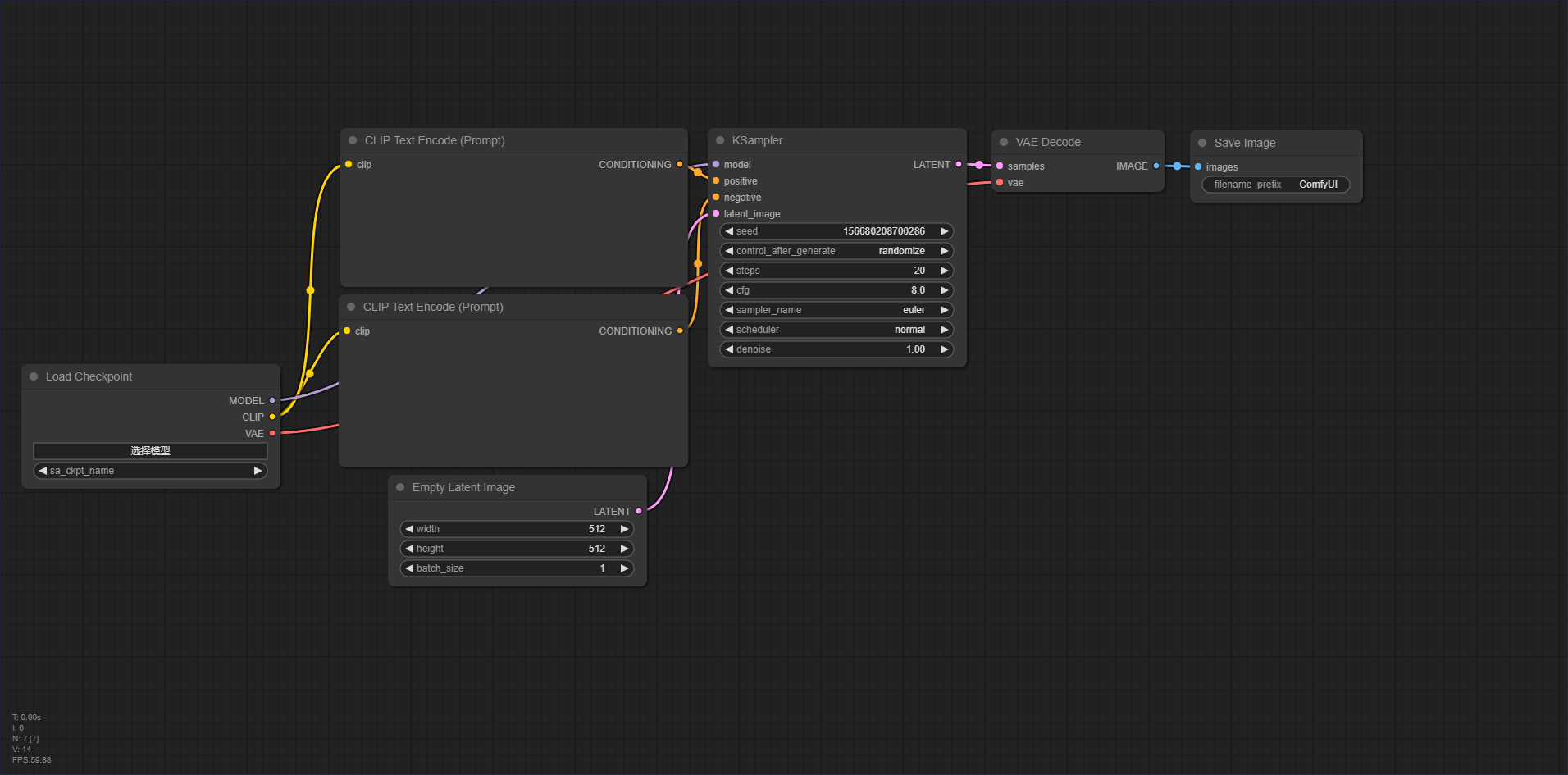This screenshot has width=1568, height=775.
Task: Open the sampler_name euler dropdown
Action: click(x=836, y=310)
